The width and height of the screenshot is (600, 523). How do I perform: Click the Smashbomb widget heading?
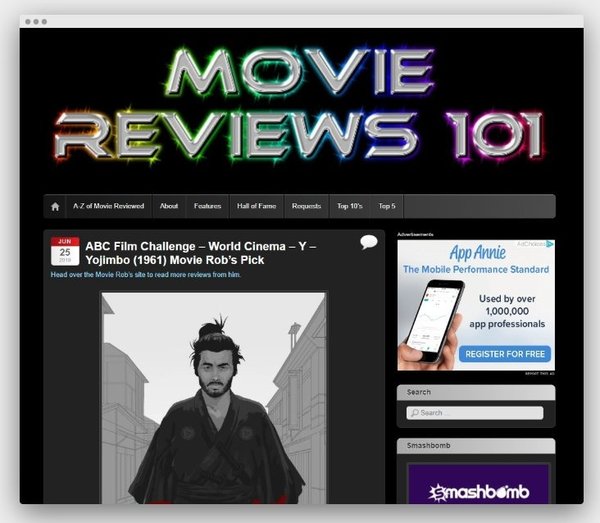click(429, 446)
